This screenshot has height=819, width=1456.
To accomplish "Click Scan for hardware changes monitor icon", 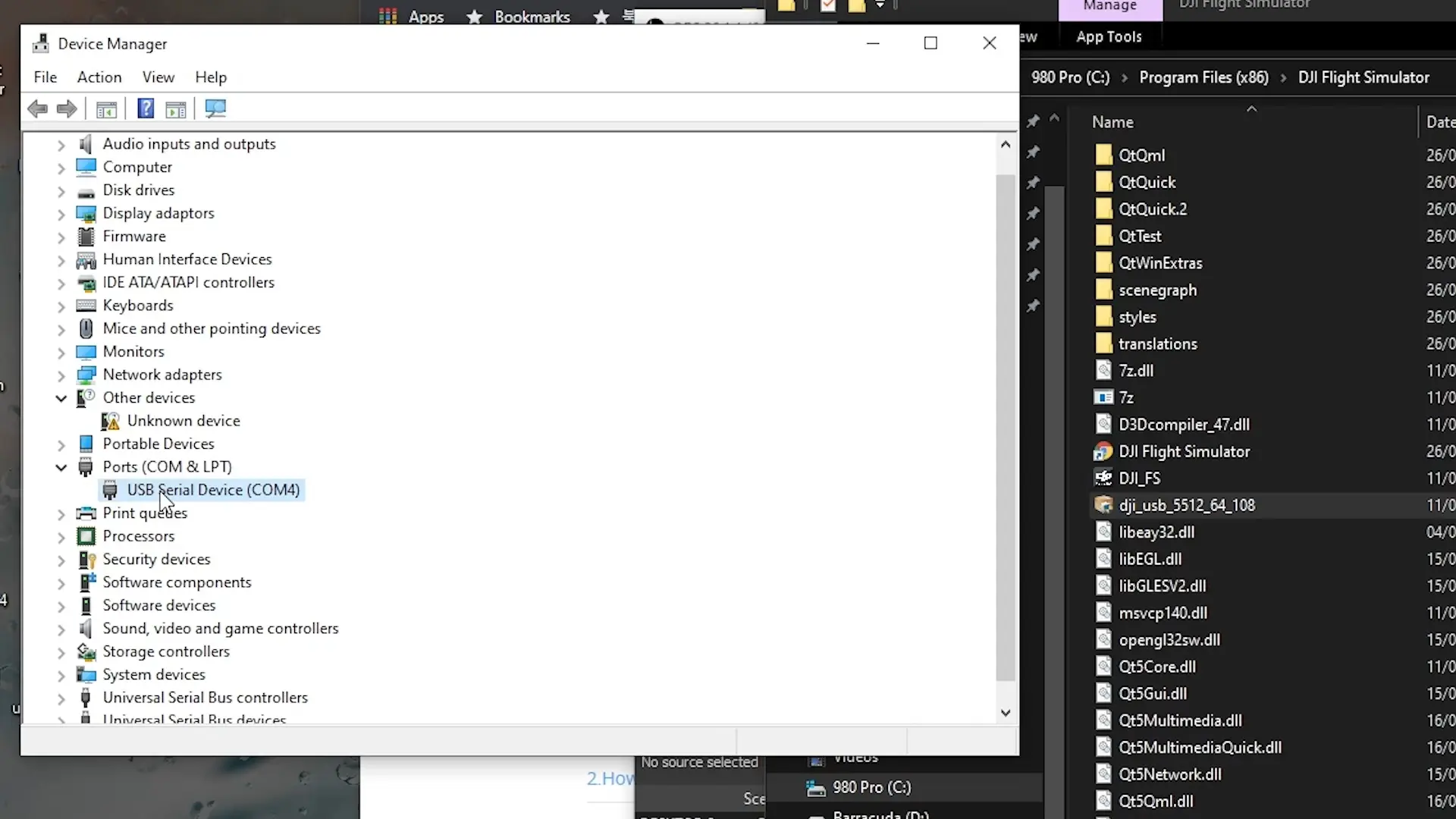I will [x=215, y=109].
